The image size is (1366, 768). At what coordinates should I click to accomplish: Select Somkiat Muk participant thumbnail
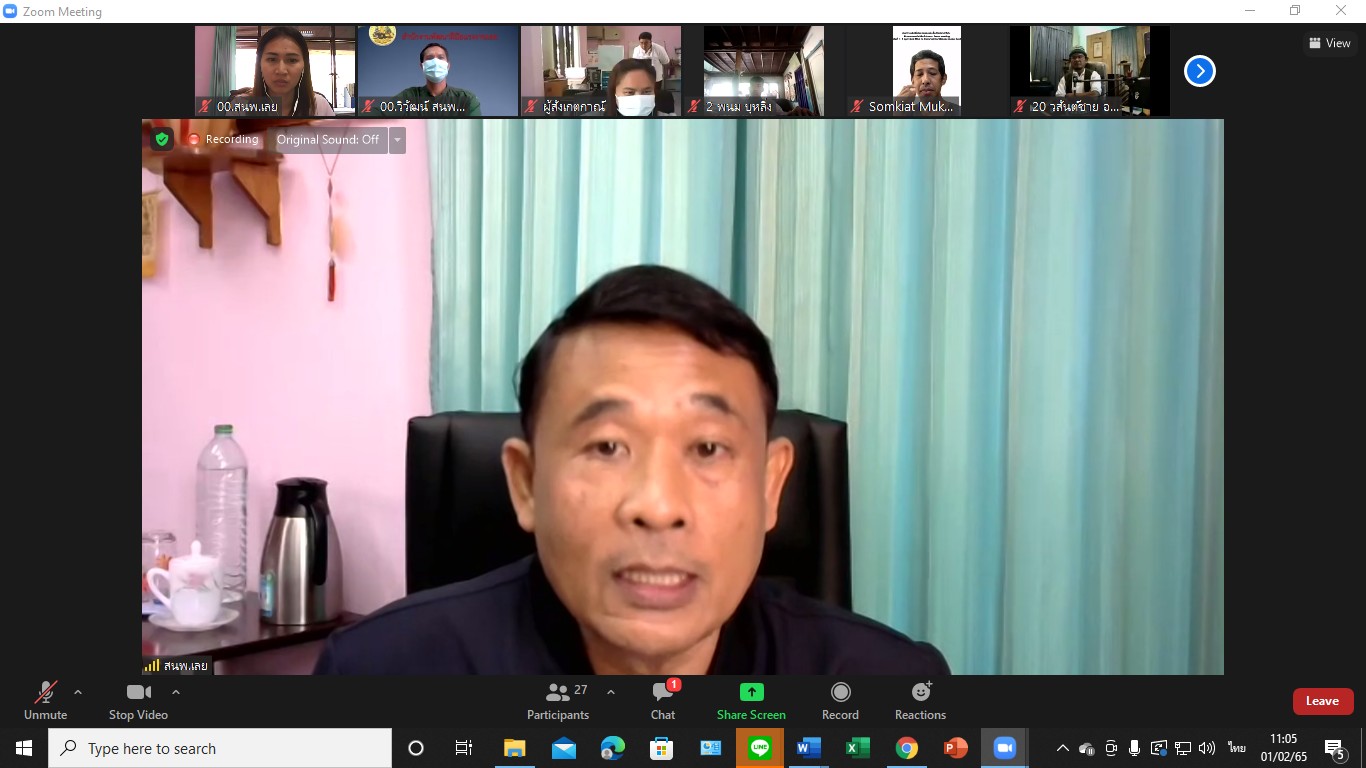[x=926, y=71]
